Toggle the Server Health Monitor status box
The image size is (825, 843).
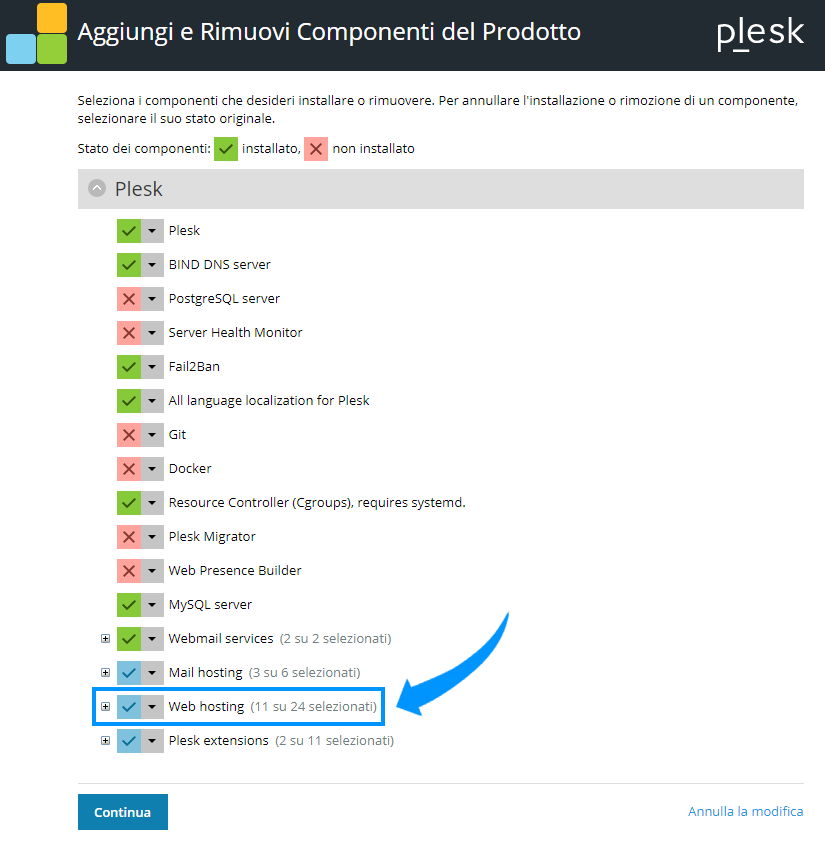(x=129, y=333)
